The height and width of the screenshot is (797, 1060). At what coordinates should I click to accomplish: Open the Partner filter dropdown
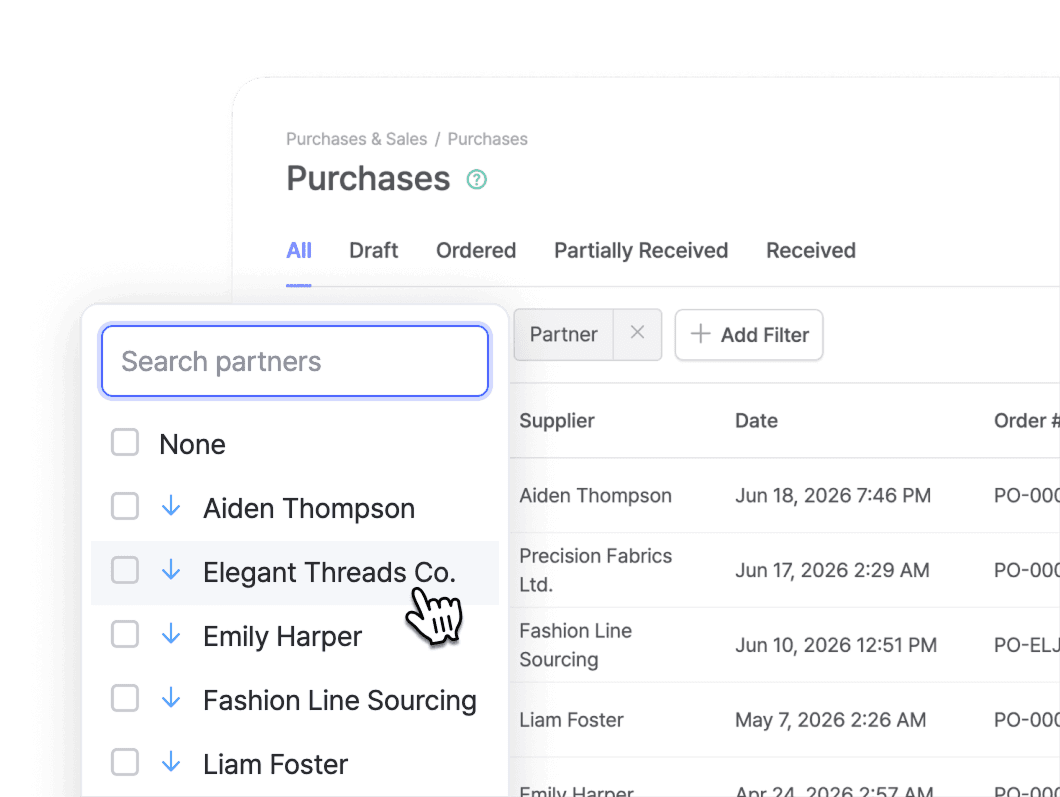click(x=564, y=335)
